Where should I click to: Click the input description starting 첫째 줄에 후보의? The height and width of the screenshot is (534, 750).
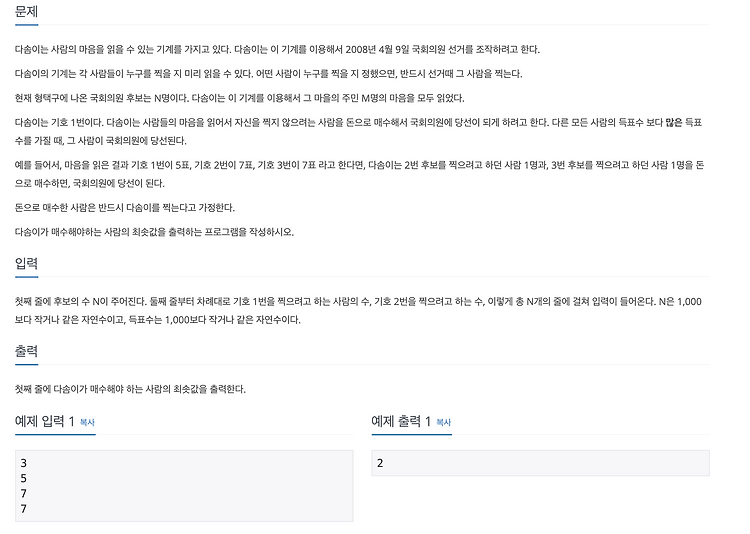[358, 311]
